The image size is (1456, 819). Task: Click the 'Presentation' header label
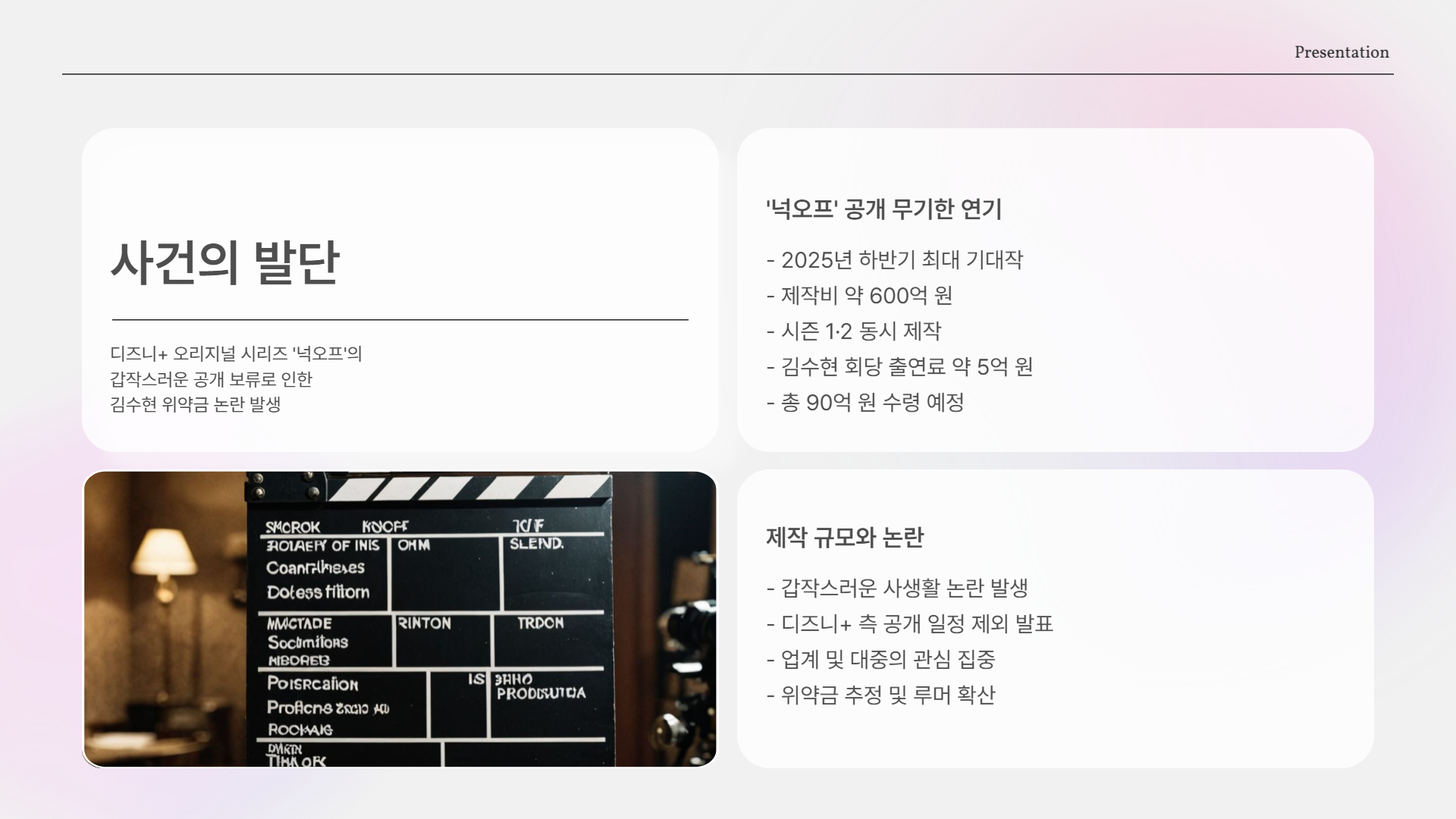[1341, 52]
